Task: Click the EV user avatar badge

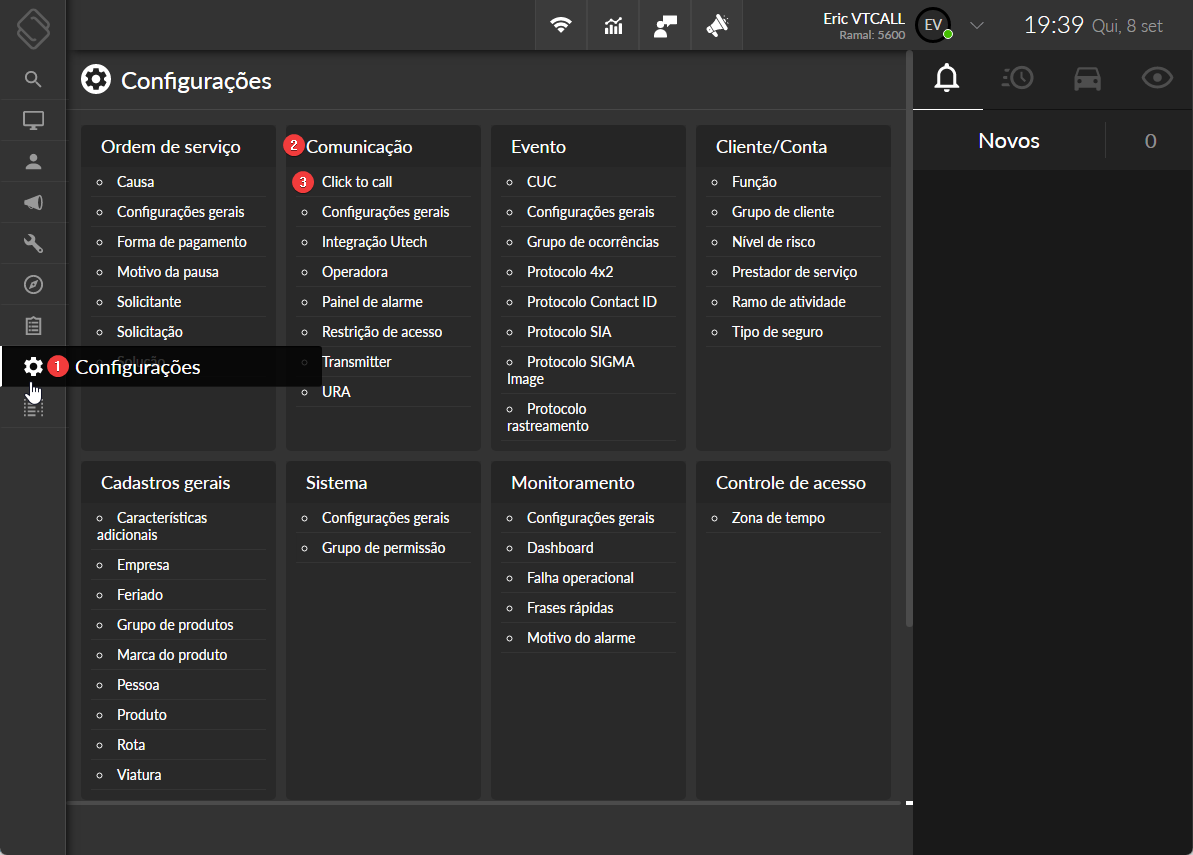Action: pyautogui.click(x=933, y=26)
